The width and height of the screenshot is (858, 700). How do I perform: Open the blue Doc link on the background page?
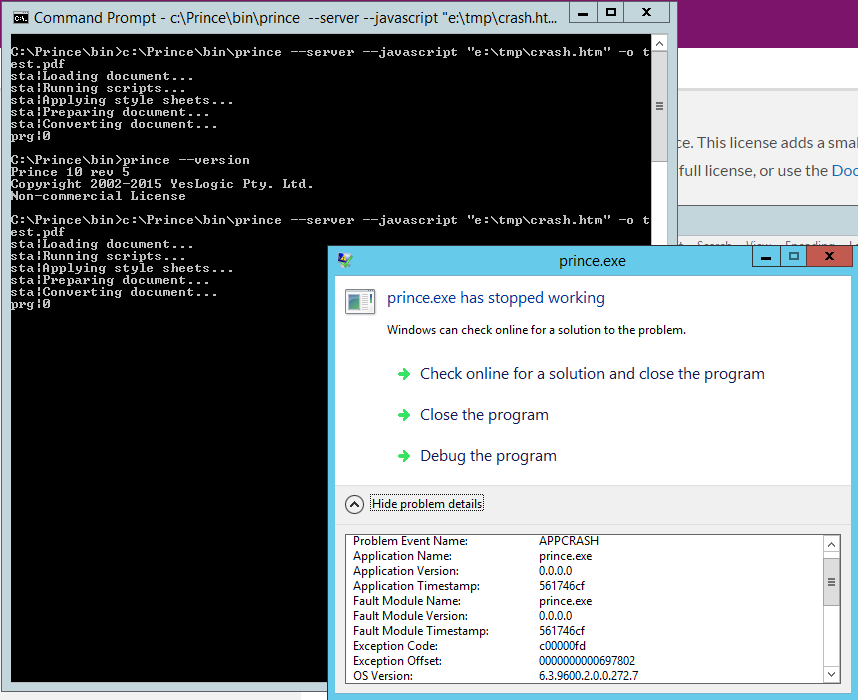click(x=844, y=171)
